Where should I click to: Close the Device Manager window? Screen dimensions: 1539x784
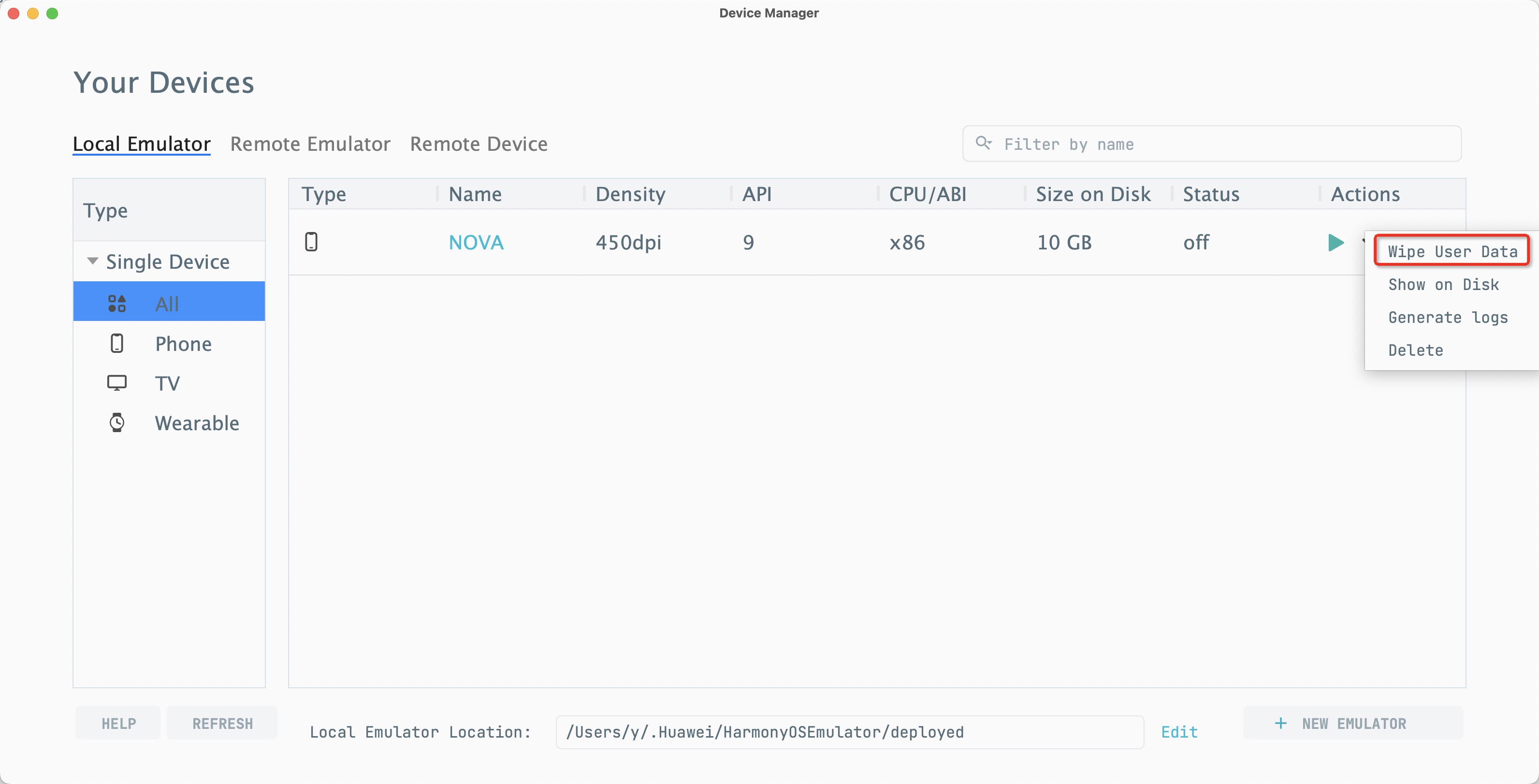pos(14,13)
